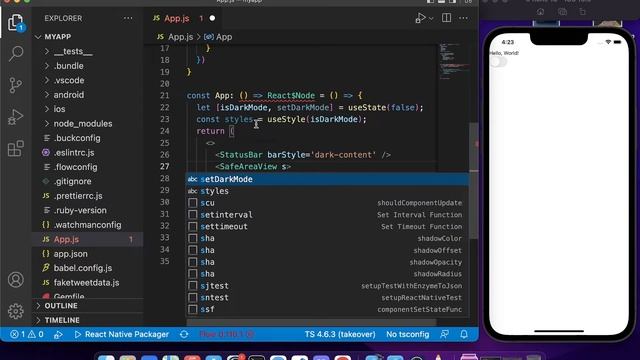Choose styles autocomplete suggestion
Viewport: 640px width, 360px height.
click(327, 191)
